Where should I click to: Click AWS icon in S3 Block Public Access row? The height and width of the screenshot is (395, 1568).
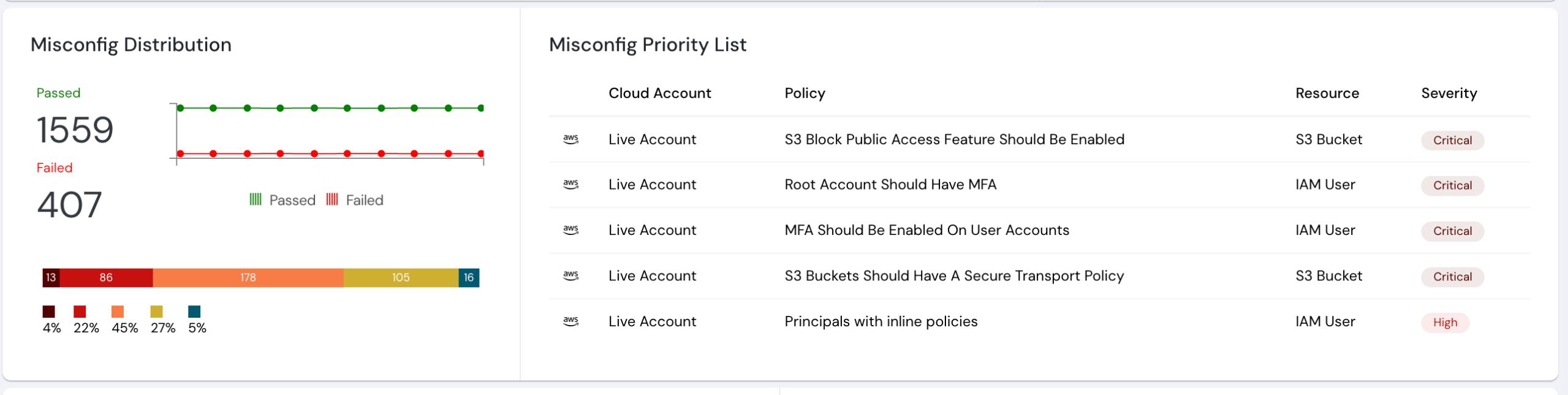coord(570,139)
